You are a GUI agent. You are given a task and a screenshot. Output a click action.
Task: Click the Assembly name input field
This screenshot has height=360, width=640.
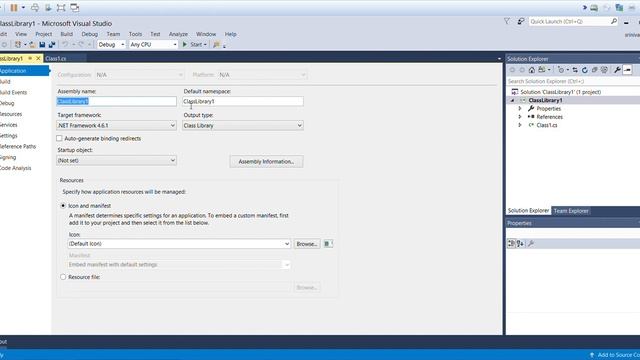click(116, 101)
